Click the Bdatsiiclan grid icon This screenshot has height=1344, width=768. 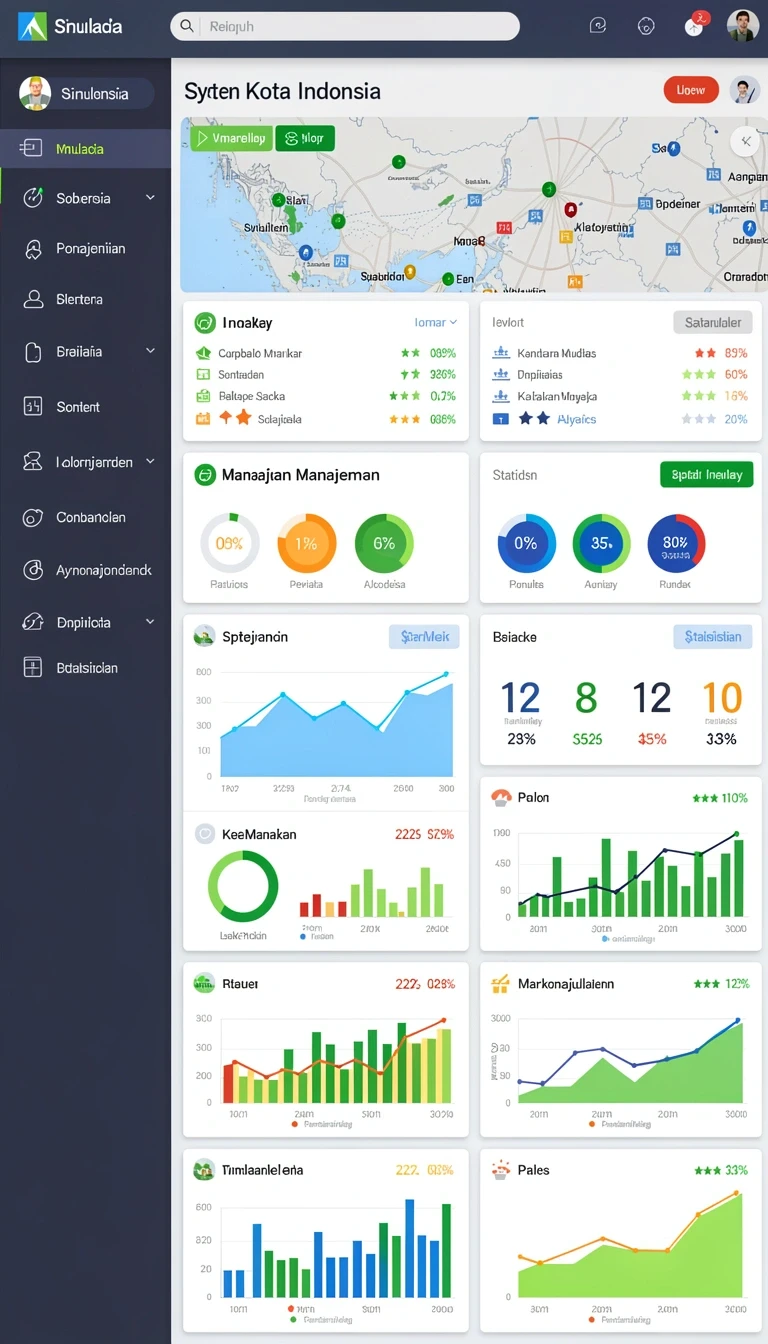point(33,667)
